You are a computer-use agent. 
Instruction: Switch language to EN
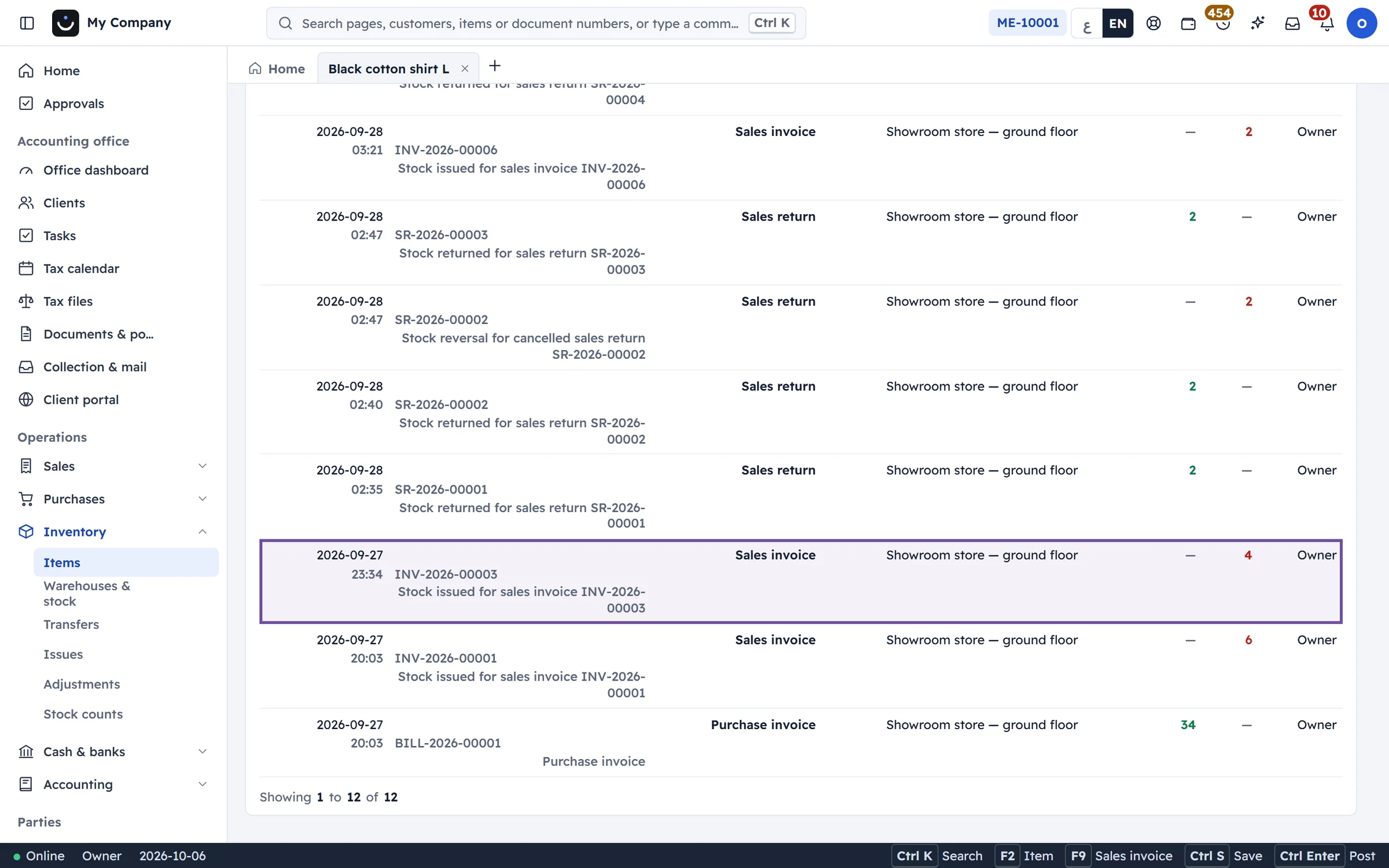[1118, 23]
